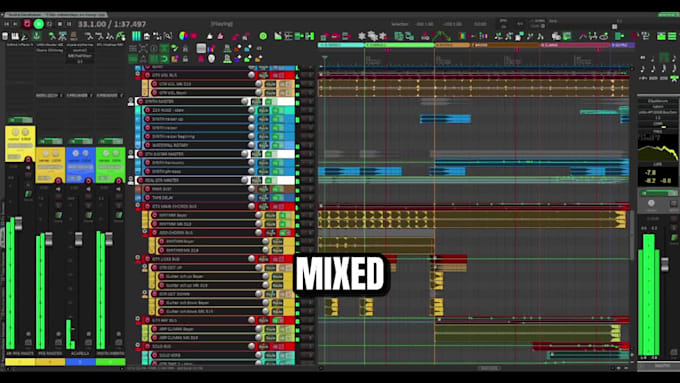Click the green circular target toolbar icon
680x383 pixels.
[263, 36]
